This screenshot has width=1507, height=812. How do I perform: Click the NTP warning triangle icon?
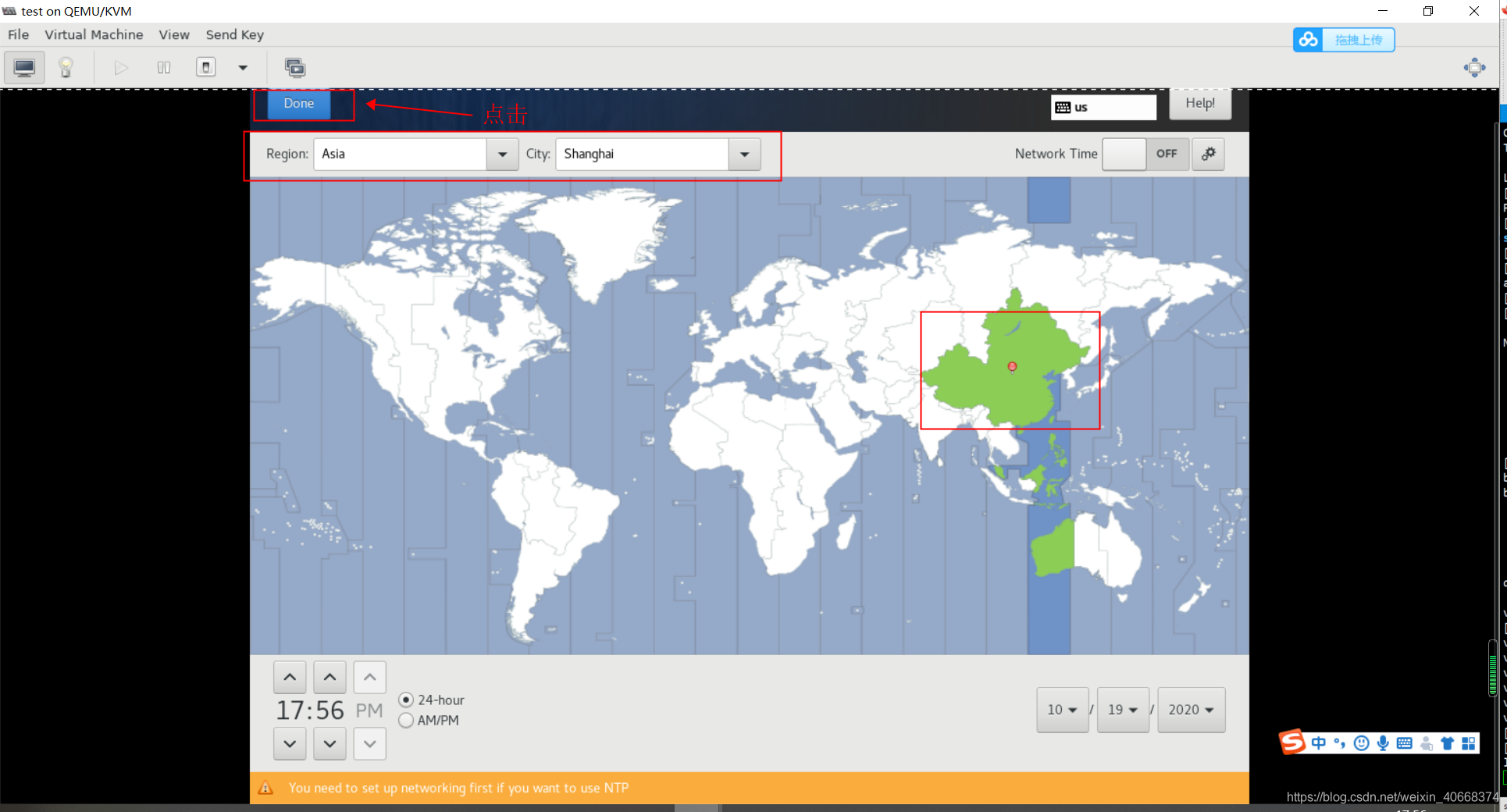click(265, 788)
